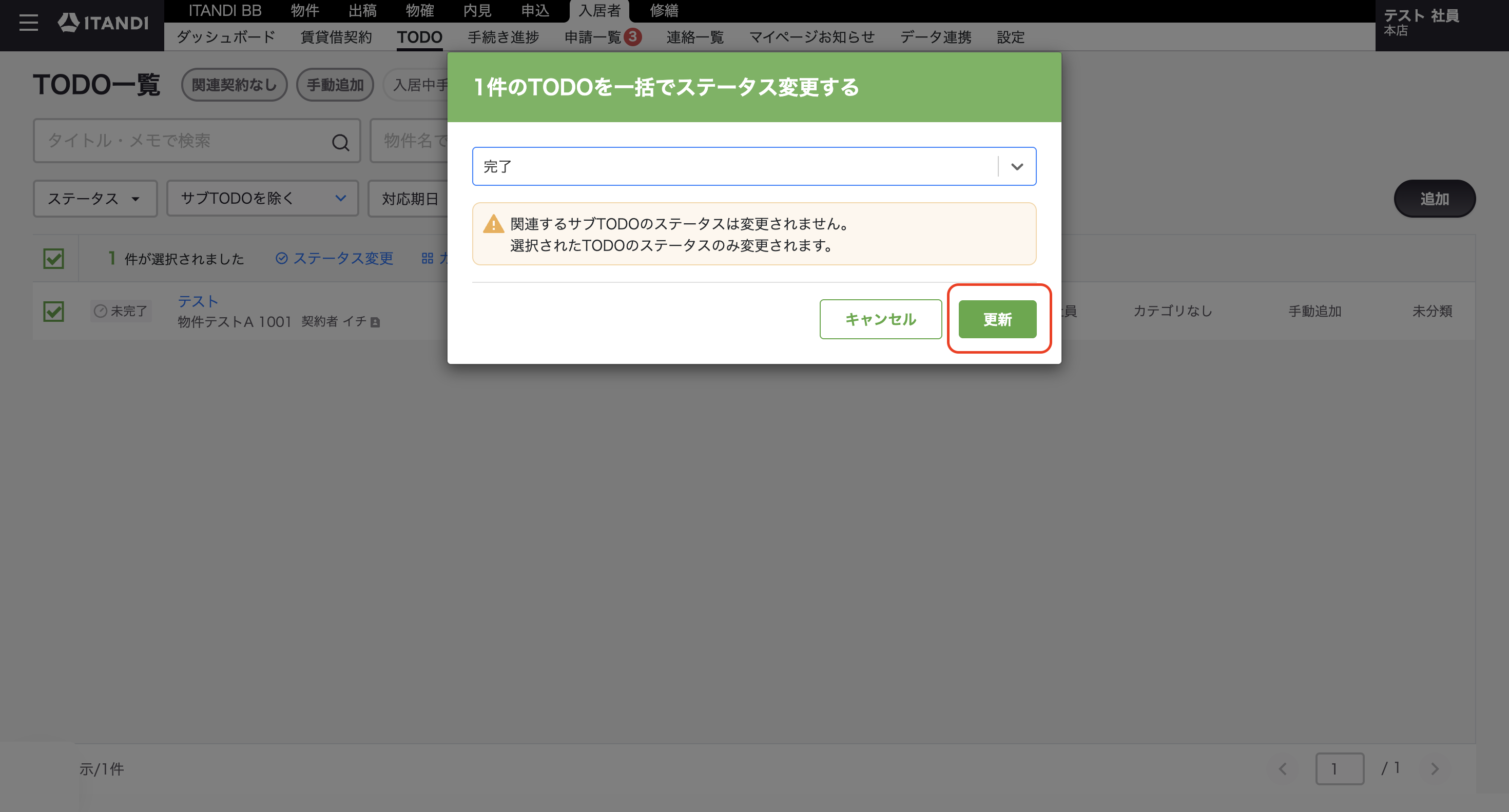Go to previous page arrow
The height and width of the screenshot is (812, 1509).
(x=1283, y=769)
